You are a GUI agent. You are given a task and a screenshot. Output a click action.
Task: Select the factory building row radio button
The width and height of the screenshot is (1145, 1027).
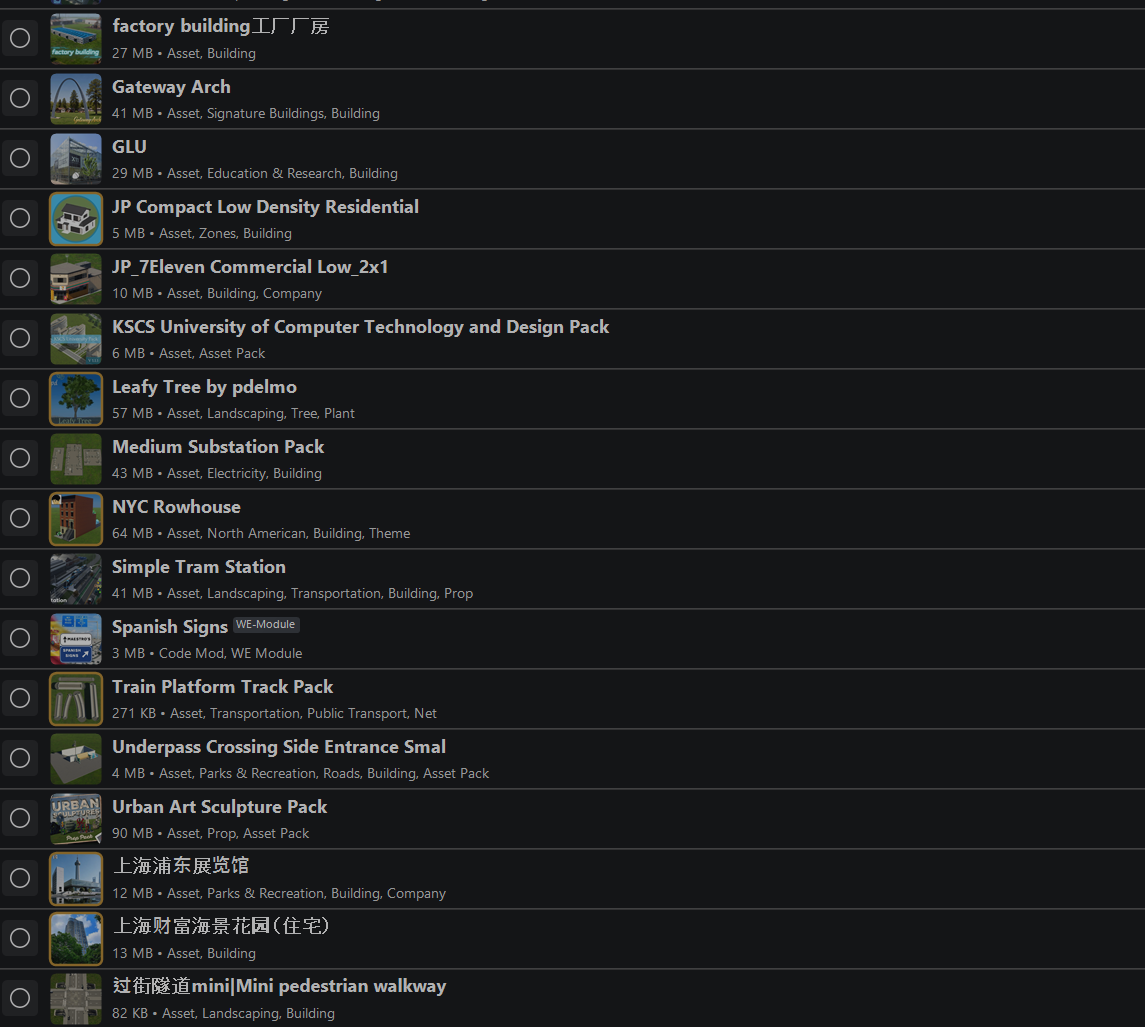20,38
